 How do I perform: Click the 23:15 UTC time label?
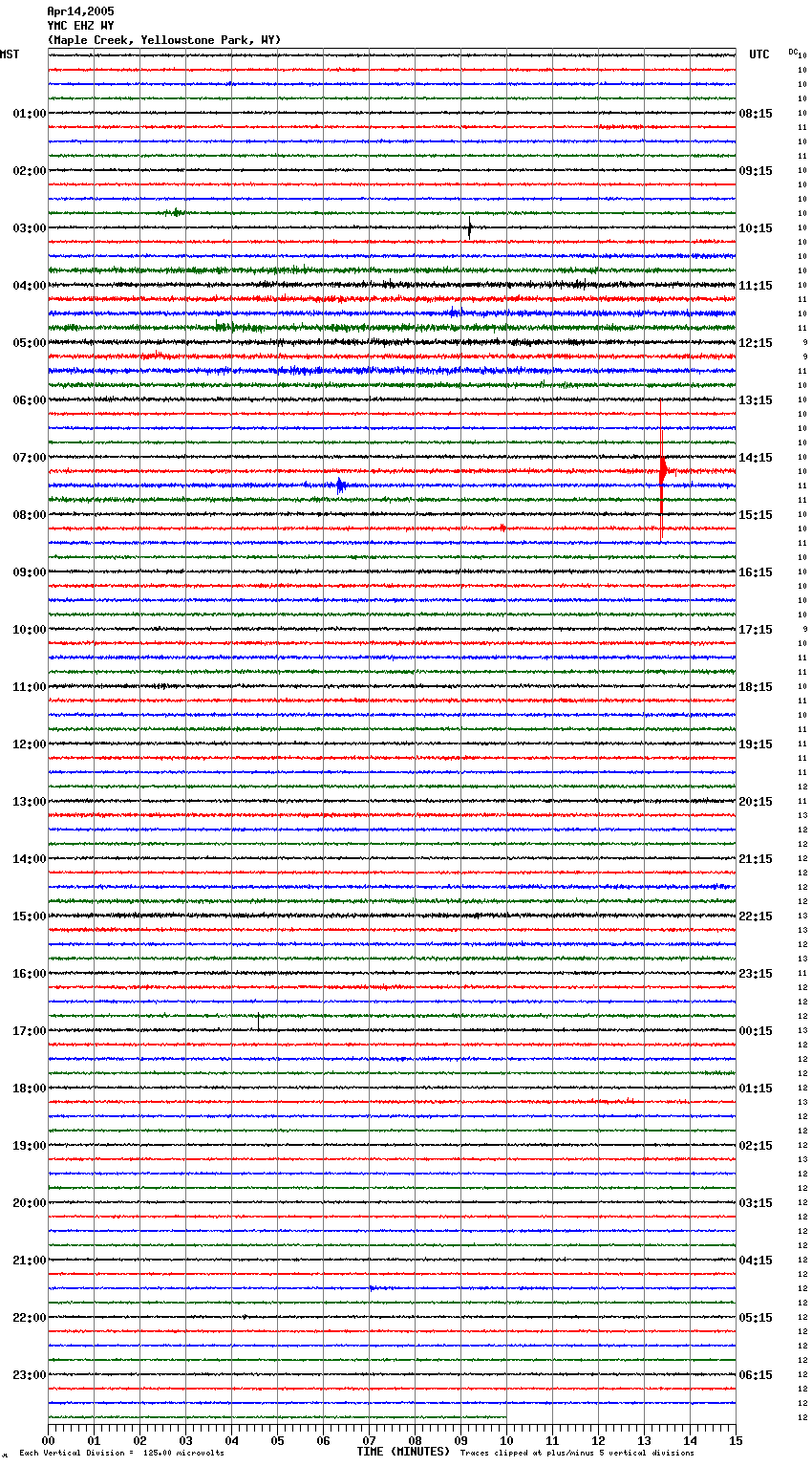pyautogui.click(x=756, y=974)
